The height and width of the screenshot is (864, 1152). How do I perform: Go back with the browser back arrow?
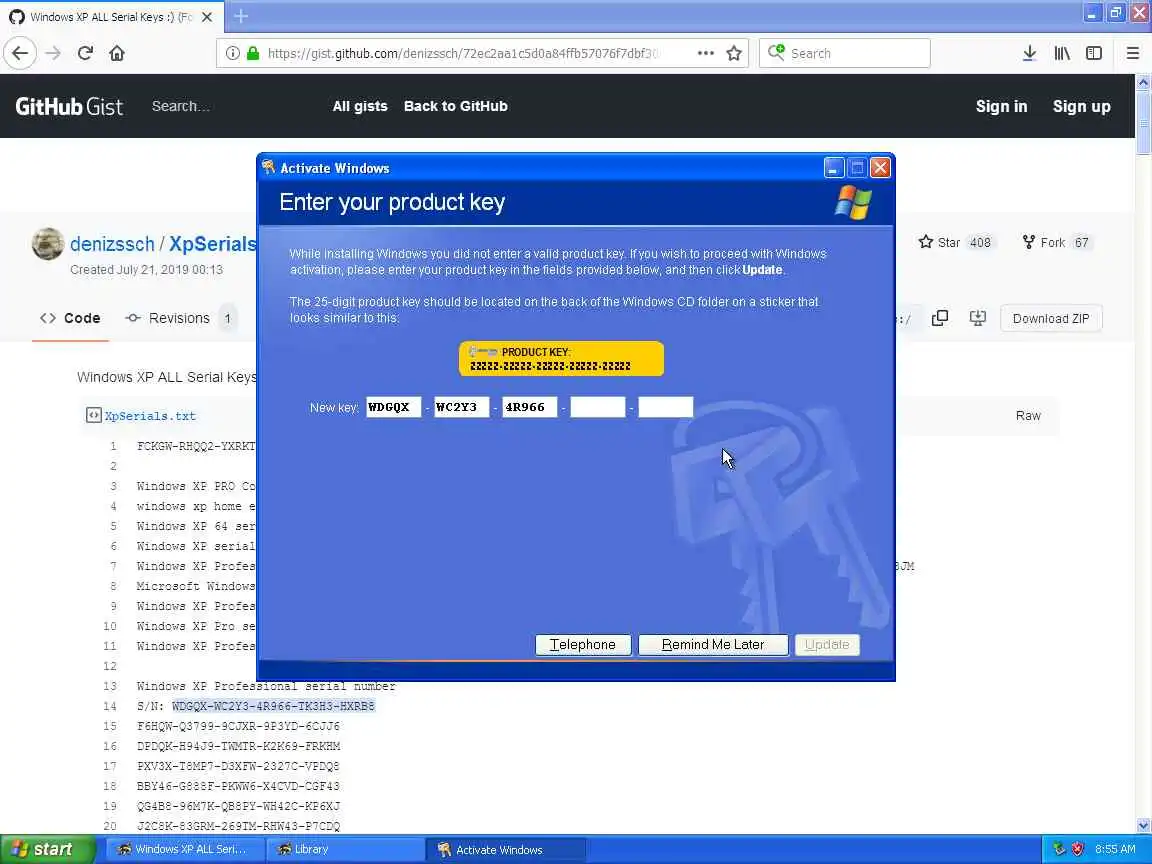(x=20, y=53)
